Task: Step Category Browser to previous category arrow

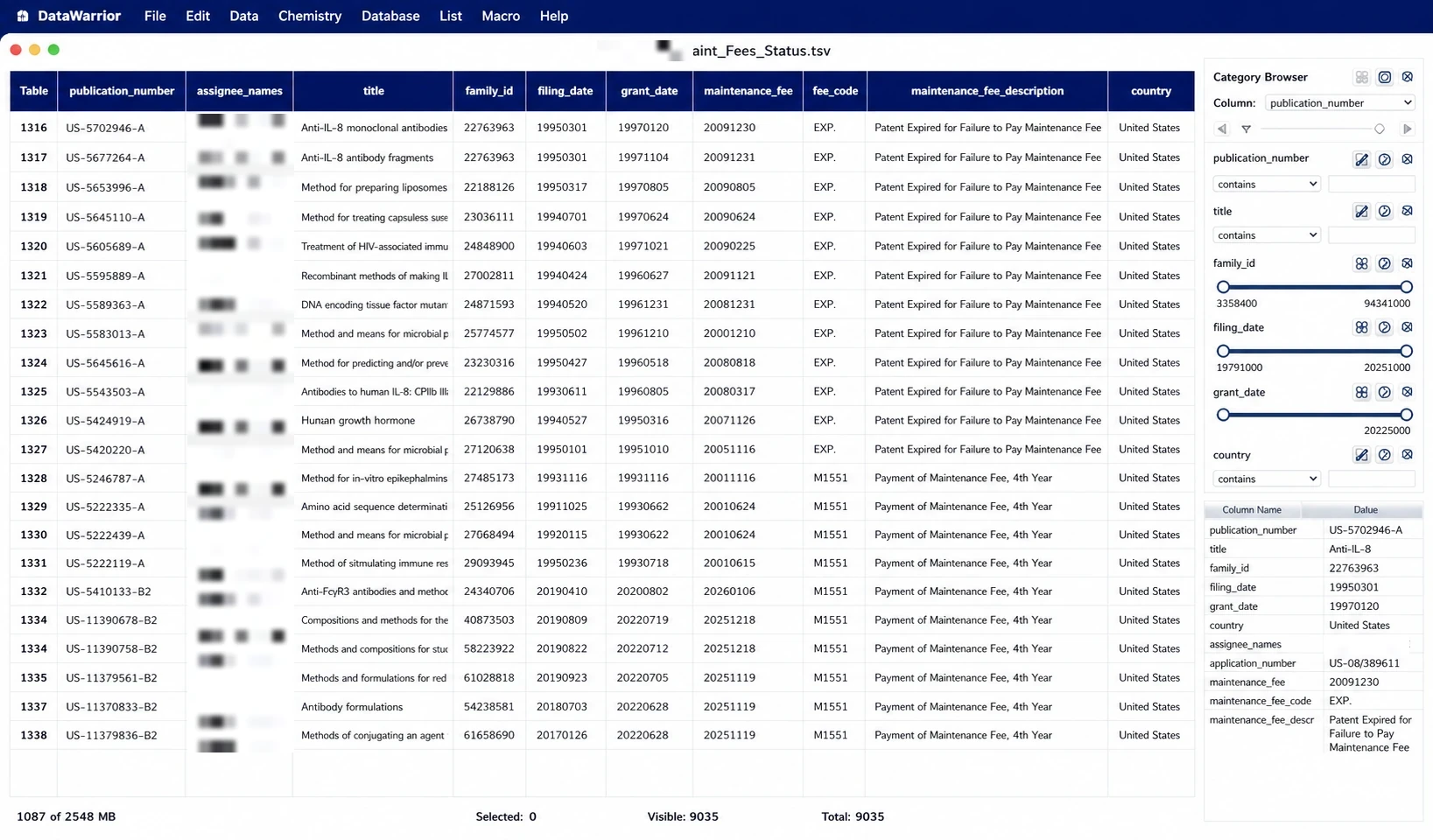Action: click(x=1222, y=129)
